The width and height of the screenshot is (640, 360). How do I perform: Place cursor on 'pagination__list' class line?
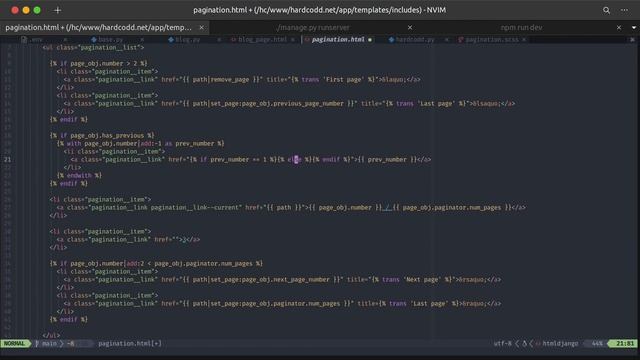93,48
